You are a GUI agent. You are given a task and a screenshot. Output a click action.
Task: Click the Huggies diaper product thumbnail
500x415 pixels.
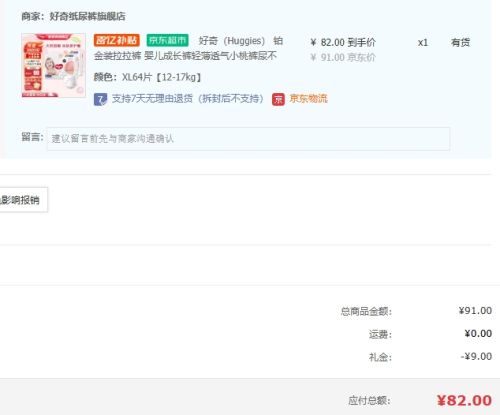53,65
